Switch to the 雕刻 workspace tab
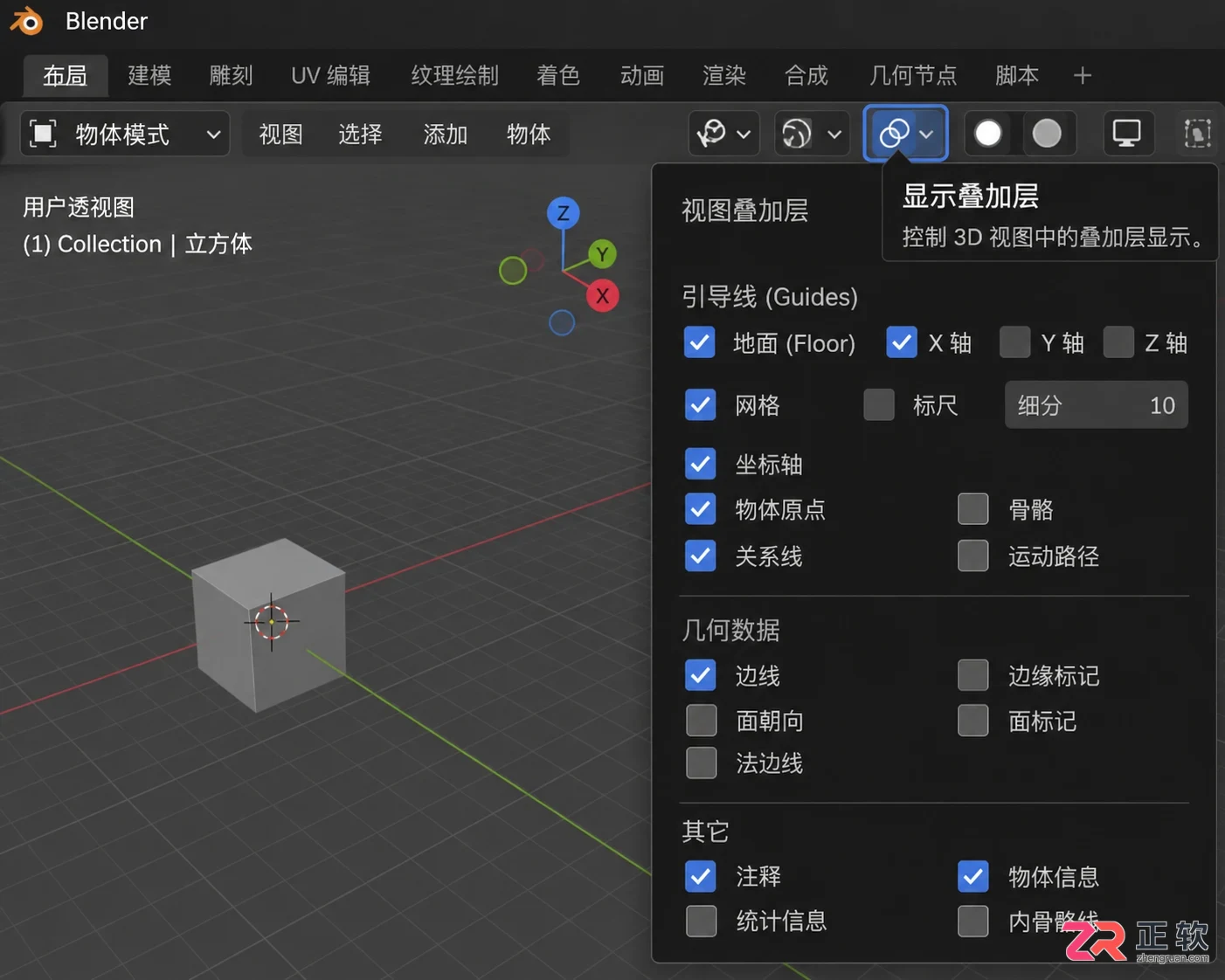Image resolution: width=1225 pixels, height=980 pixels. coord(232,76)
